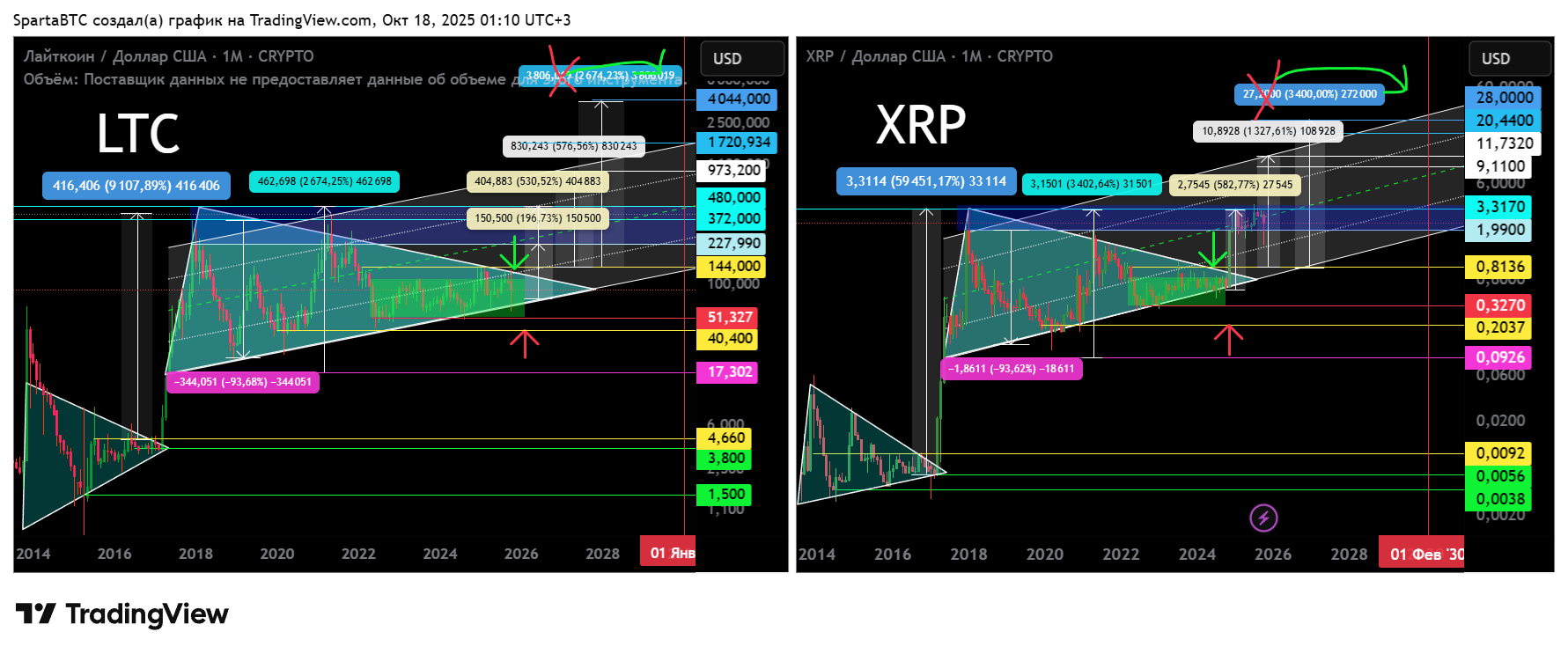The image size is (1568, 654).
Task: Click the Лайткоин / Доллар США chart title
Action: point(168,55)
